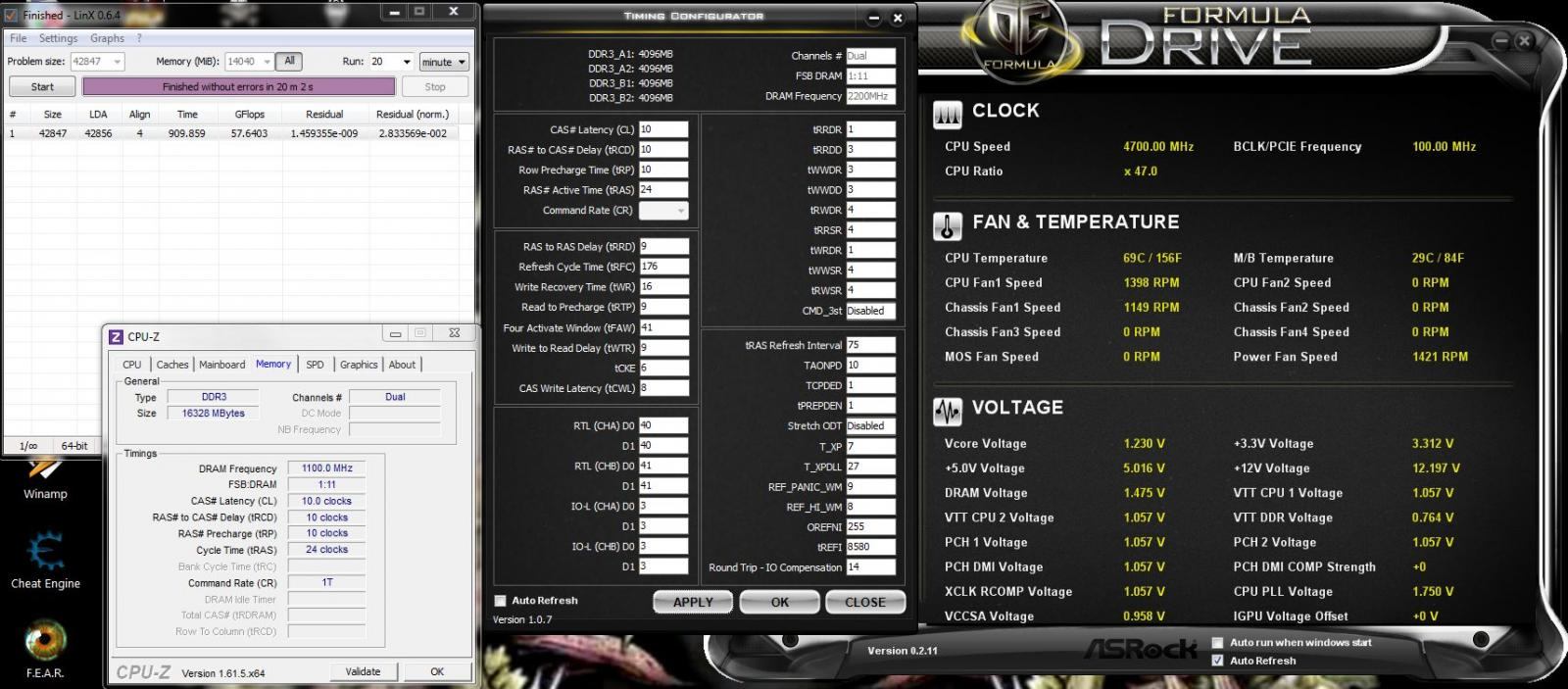Image resolution: width=1568 pixels, height=689 pixels.
Task: Click APPLY in Timing Configurator
Action: click(693, 602)
